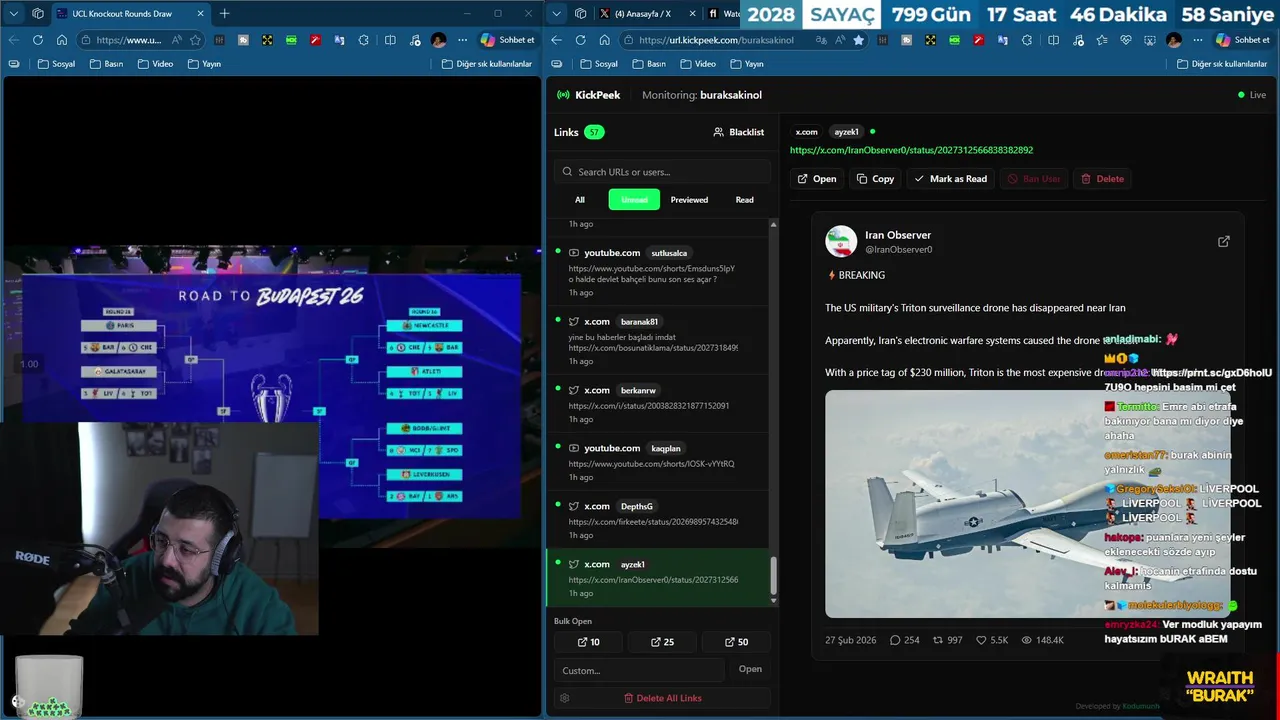Open tweet in new window via external-link icon
The height and width of the screenshot is (720, 1280).
[x=1223, y=241]
